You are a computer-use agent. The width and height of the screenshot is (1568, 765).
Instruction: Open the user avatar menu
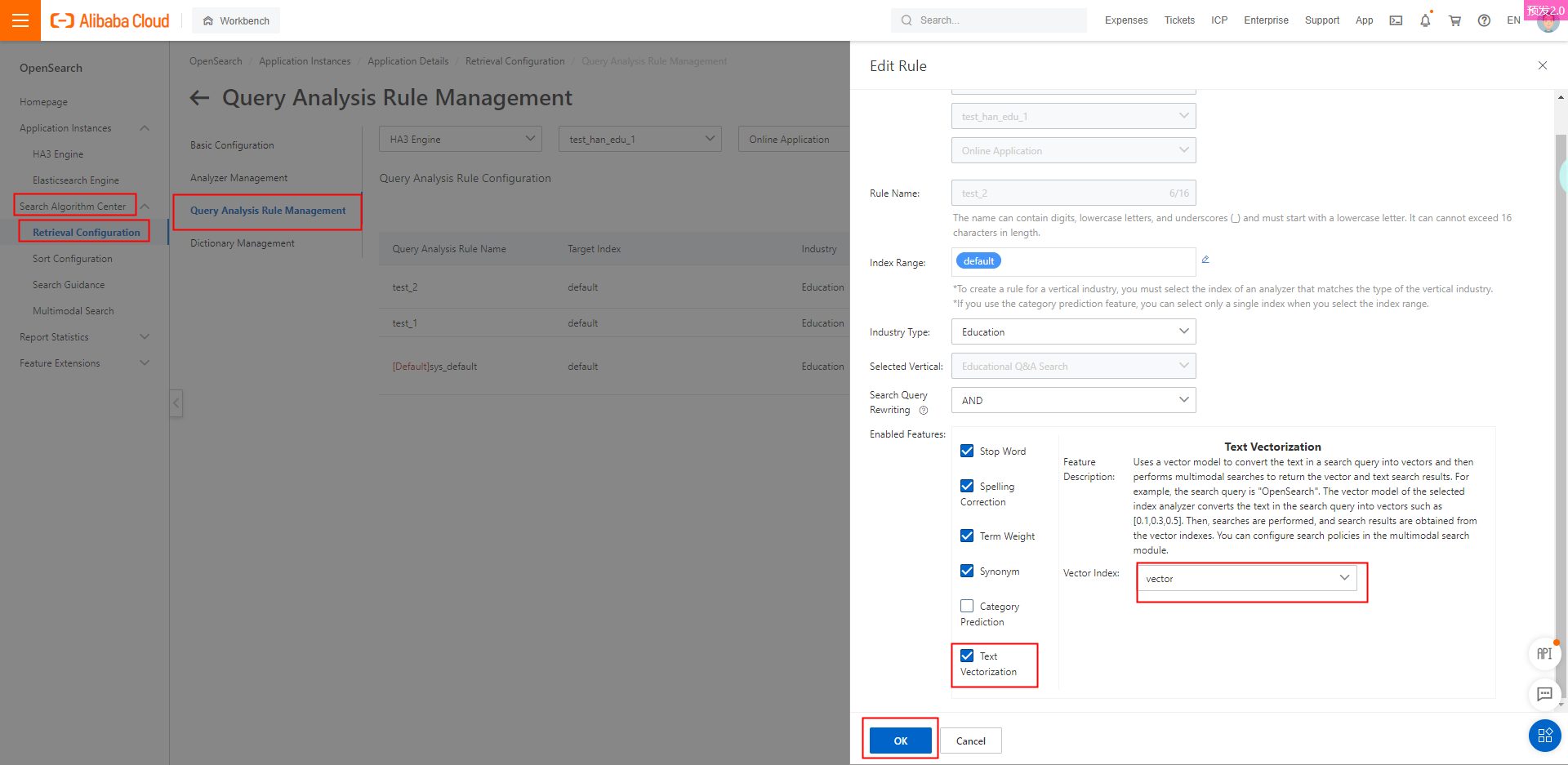pyautogui.click(x=1548, y=22)
